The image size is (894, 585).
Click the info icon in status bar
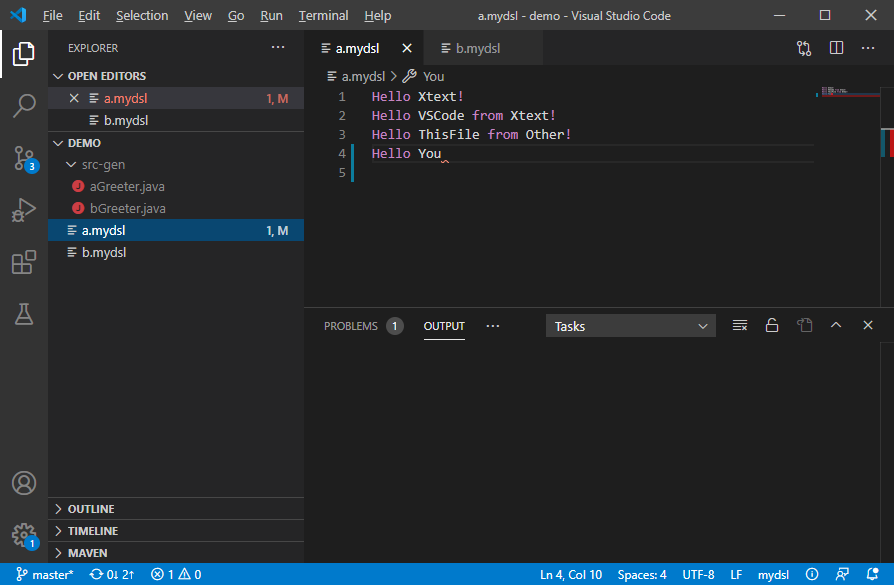pos(812,575)
